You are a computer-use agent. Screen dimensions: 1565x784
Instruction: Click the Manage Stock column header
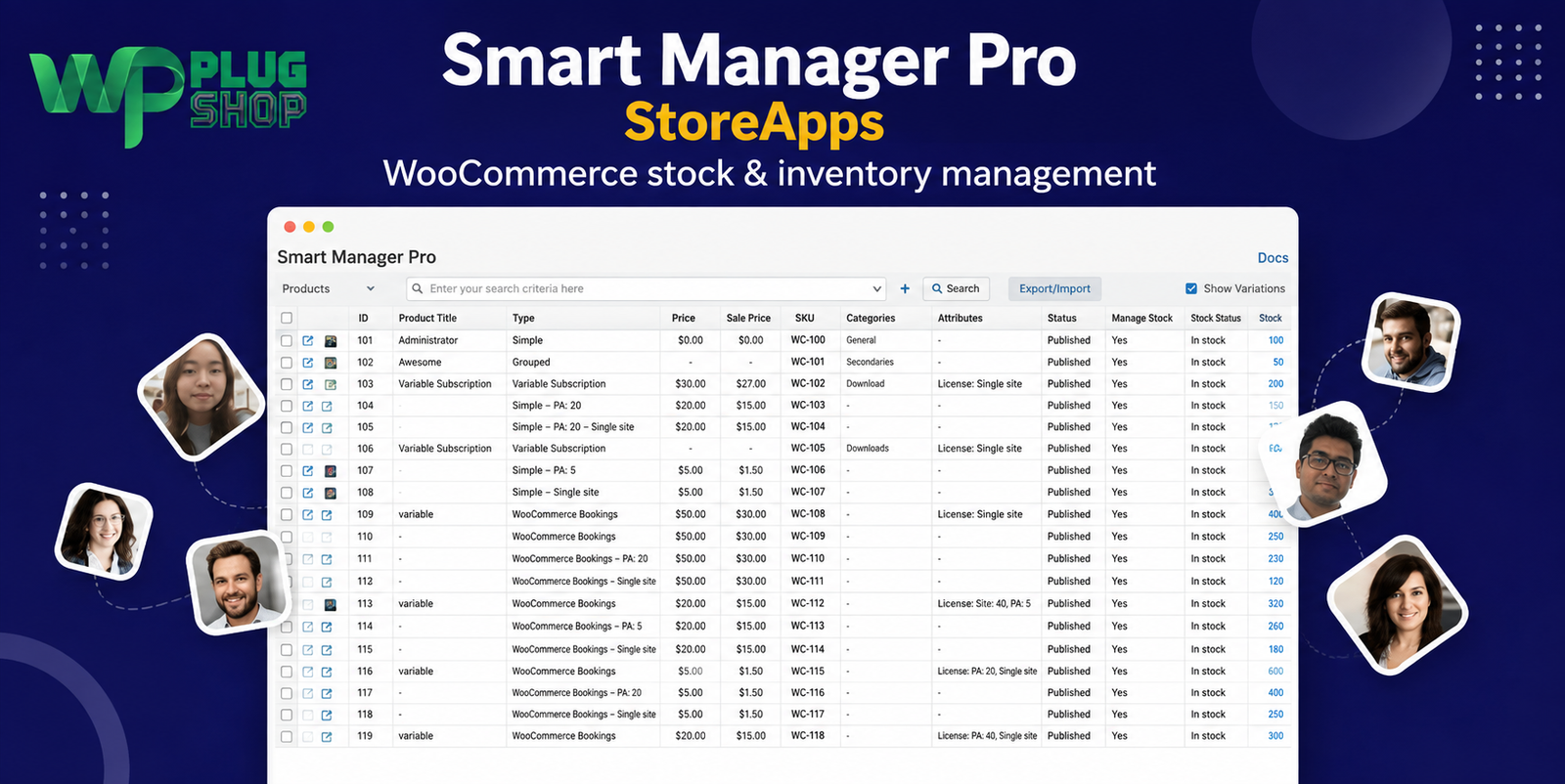[1141, 318]
